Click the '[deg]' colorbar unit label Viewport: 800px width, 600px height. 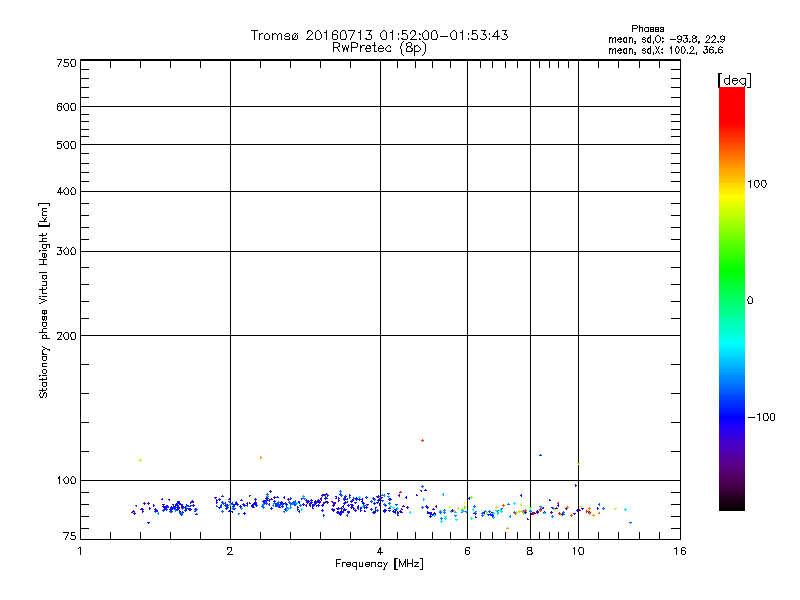point(734,80)
